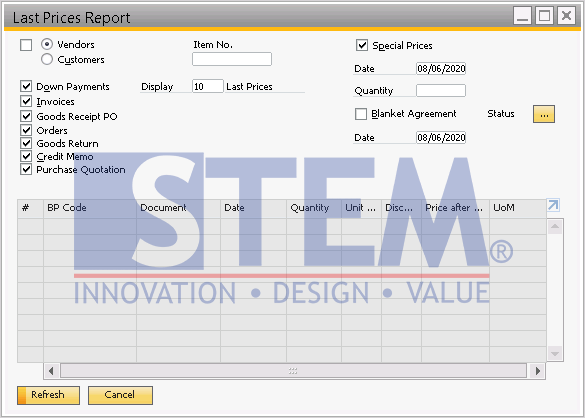Screen dimensions: 585x418
Task: Click the Date column header in table
Action: [253, 208]
